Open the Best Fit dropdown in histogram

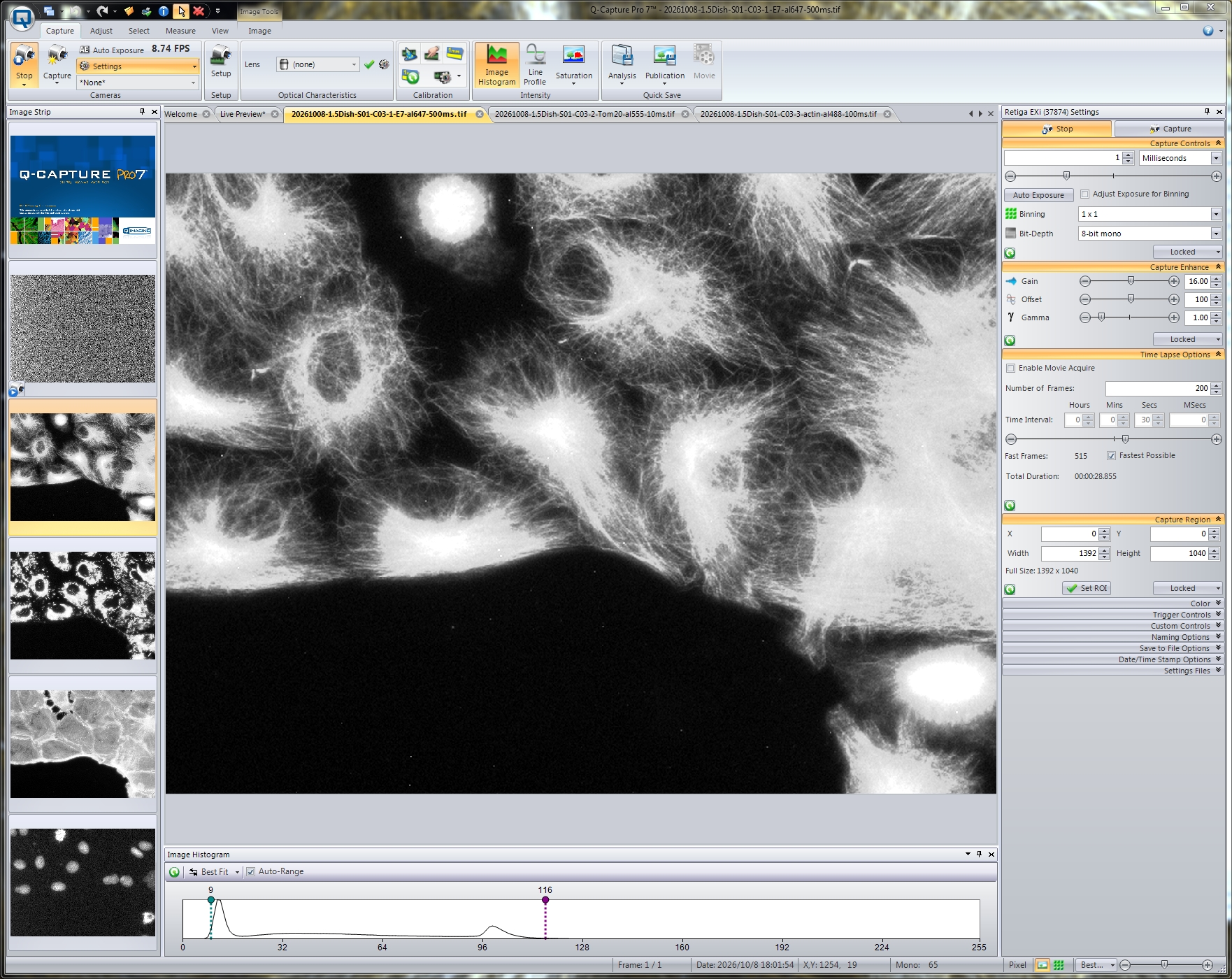[x=237, y=872]
